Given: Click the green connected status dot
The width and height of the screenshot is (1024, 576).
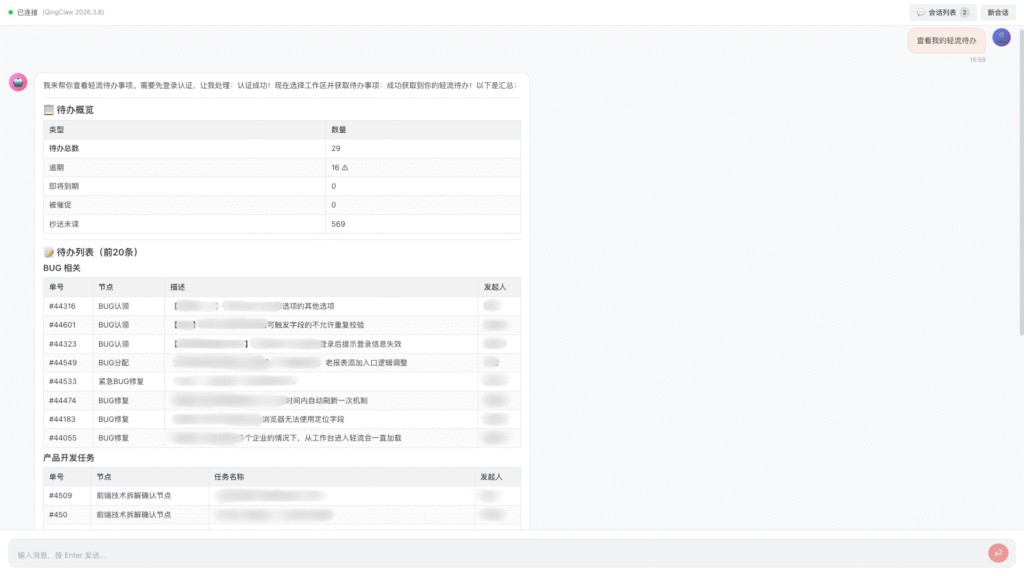Looking at the screenshot, I should 11,12.
